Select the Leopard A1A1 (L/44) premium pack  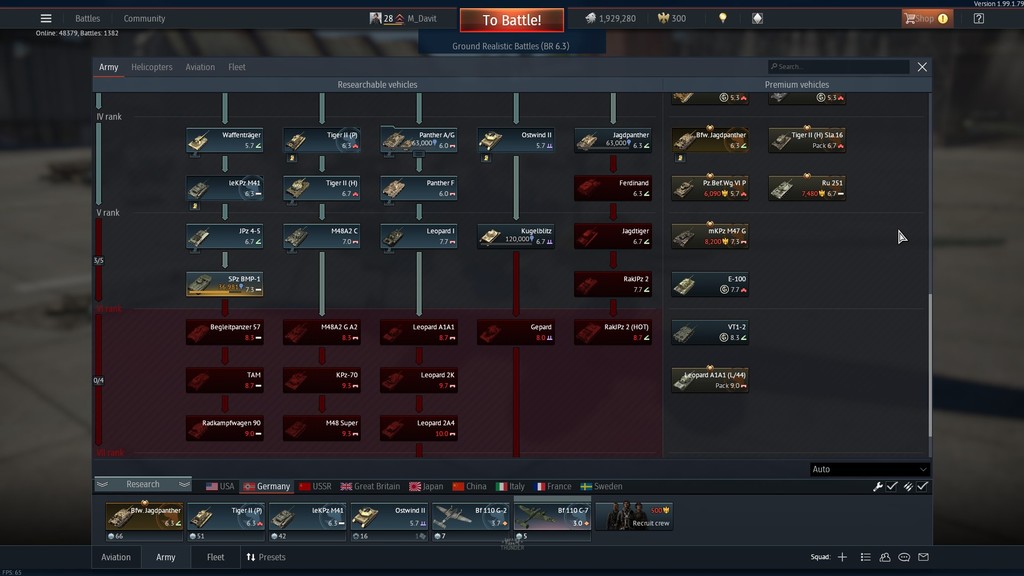(x=710, y=380)
